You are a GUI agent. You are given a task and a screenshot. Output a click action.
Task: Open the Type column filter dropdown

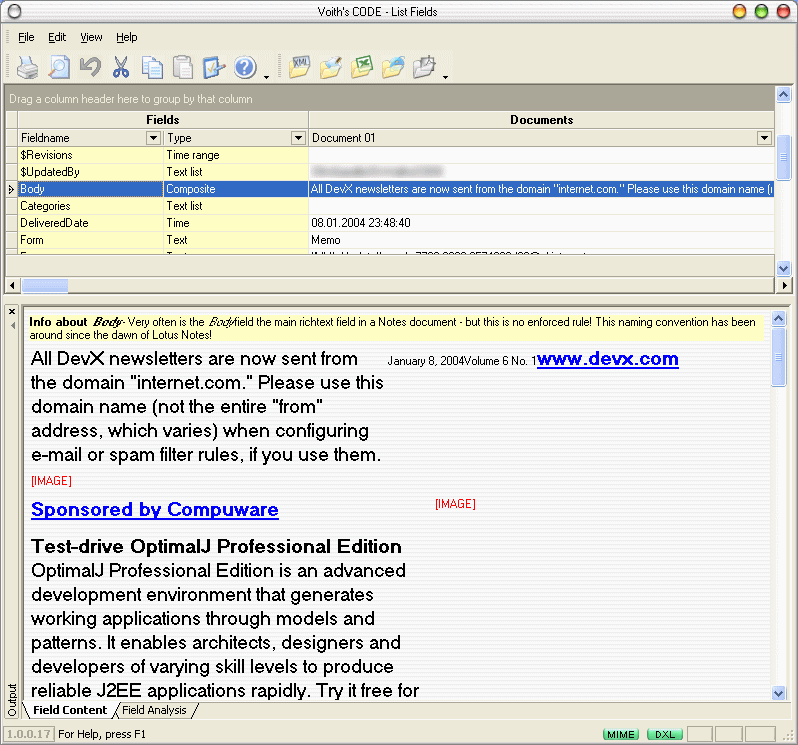(298, 138)
